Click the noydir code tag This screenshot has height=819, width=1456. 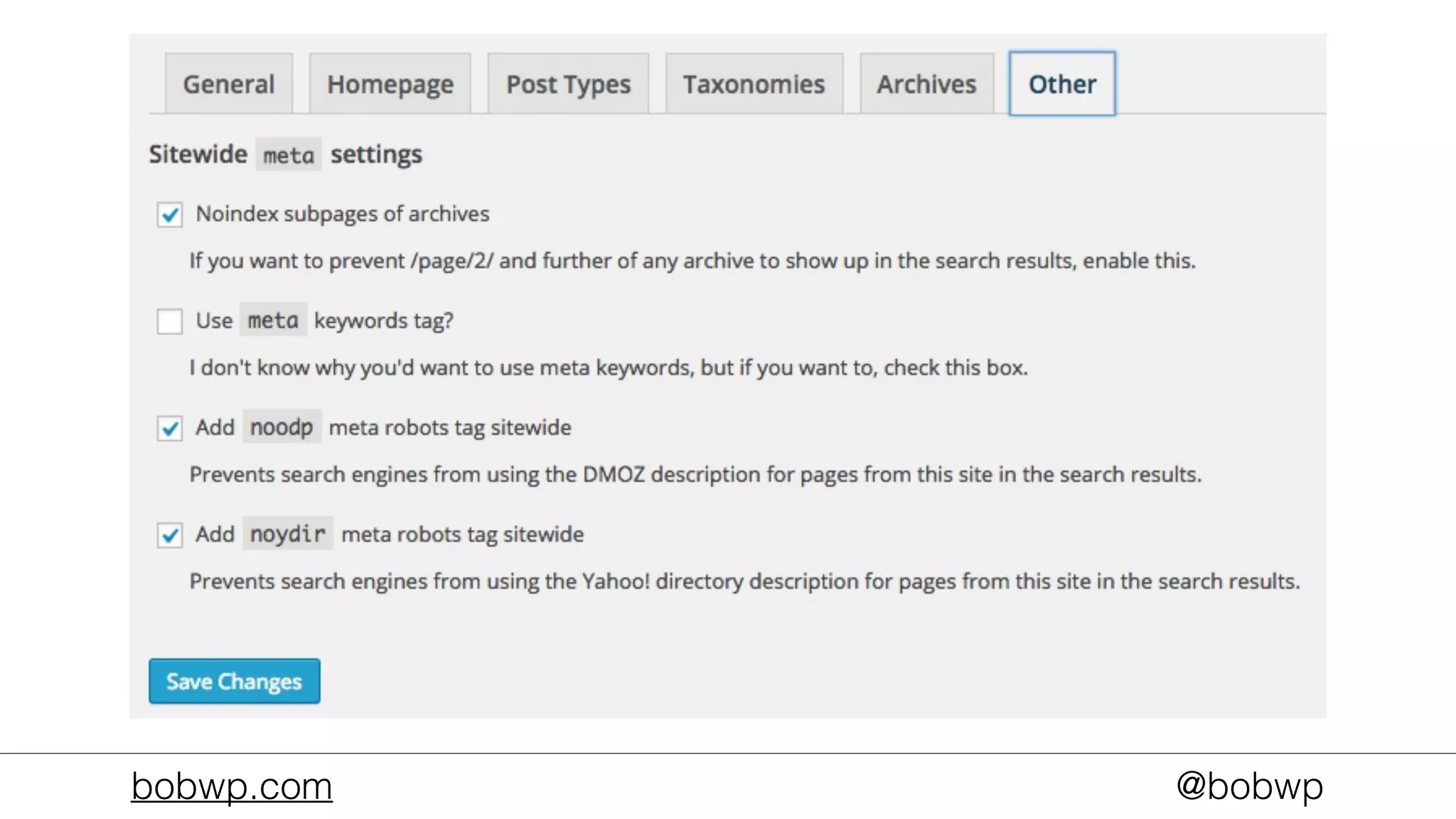click(288, 534)
